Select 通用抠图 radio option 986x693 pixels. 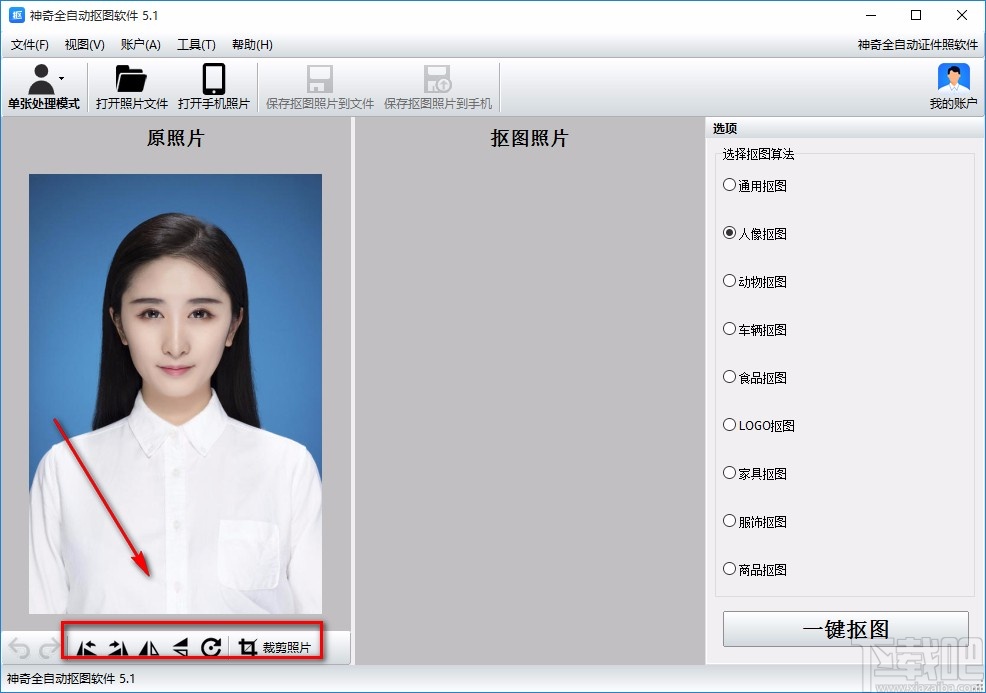tap(755, 186)
